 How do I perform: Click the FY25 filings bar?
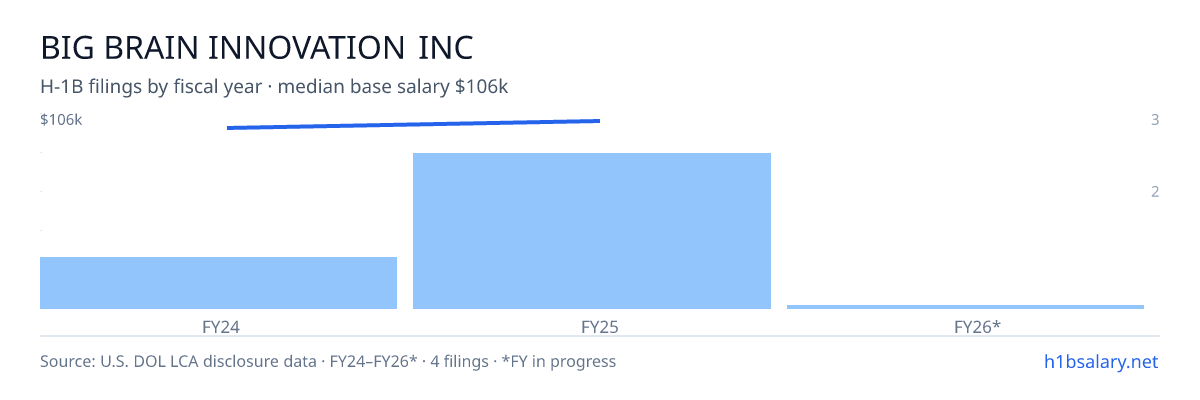[x=592, y=231]
